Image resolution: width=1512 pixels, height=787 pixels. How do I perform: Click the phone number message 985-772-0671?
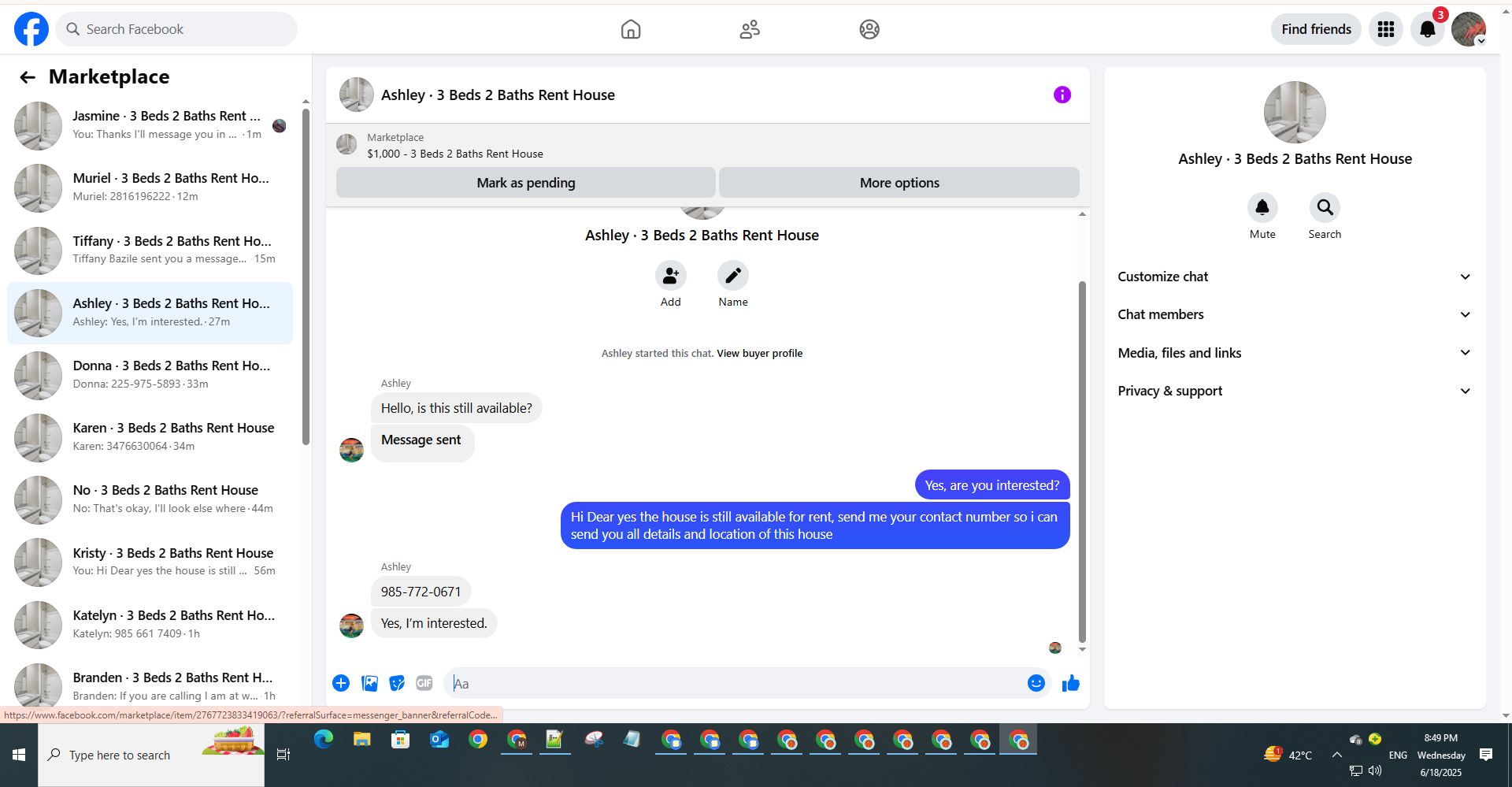pos(421,592)
